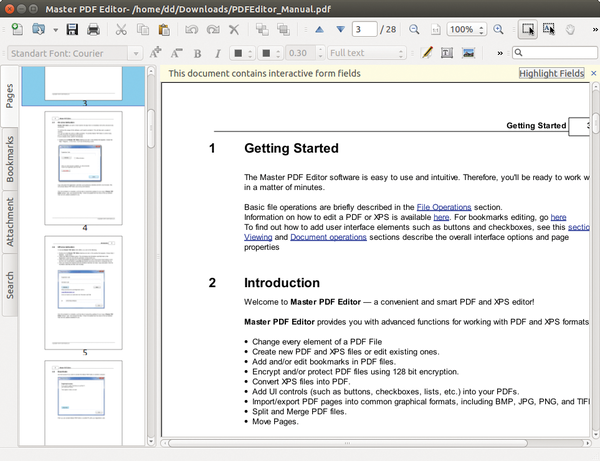600x461 pixels.
Task: Expand main toolbar overflow chevron
Action: 595,29
